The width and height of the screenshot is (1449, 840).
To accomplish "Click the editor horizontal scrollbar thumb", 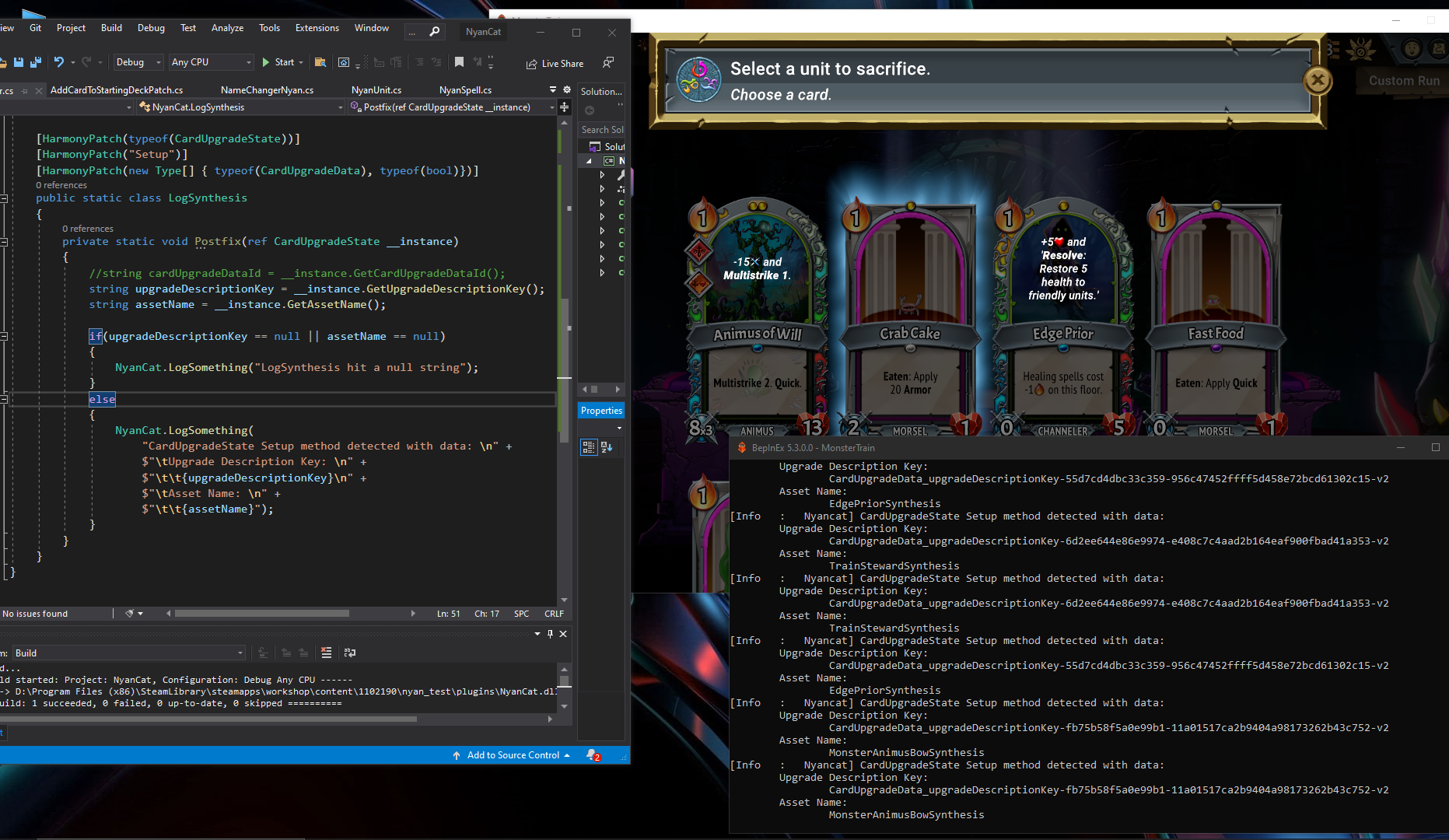I will pos(261,614).
